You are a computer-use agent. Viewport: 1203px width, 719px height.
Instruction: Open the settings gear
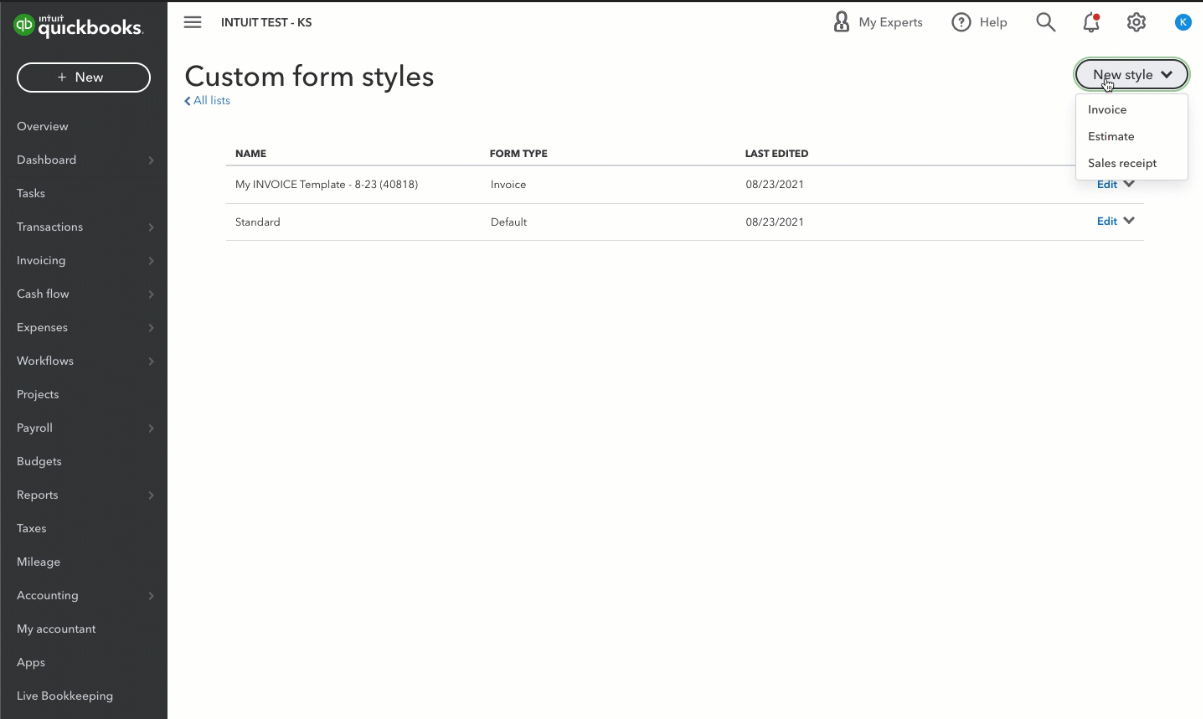(1136, 22)
